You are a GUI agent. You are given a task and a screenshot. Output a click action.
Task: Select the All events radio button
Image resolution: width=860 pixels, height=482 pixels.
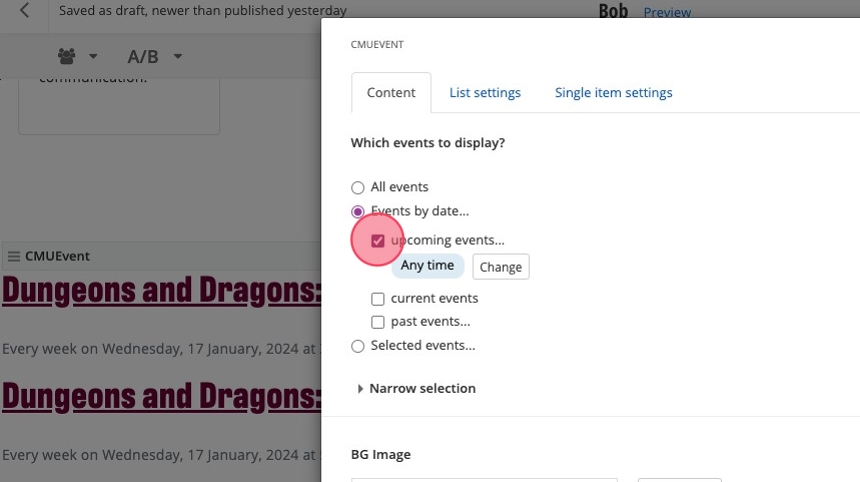[x=358, y=187]
